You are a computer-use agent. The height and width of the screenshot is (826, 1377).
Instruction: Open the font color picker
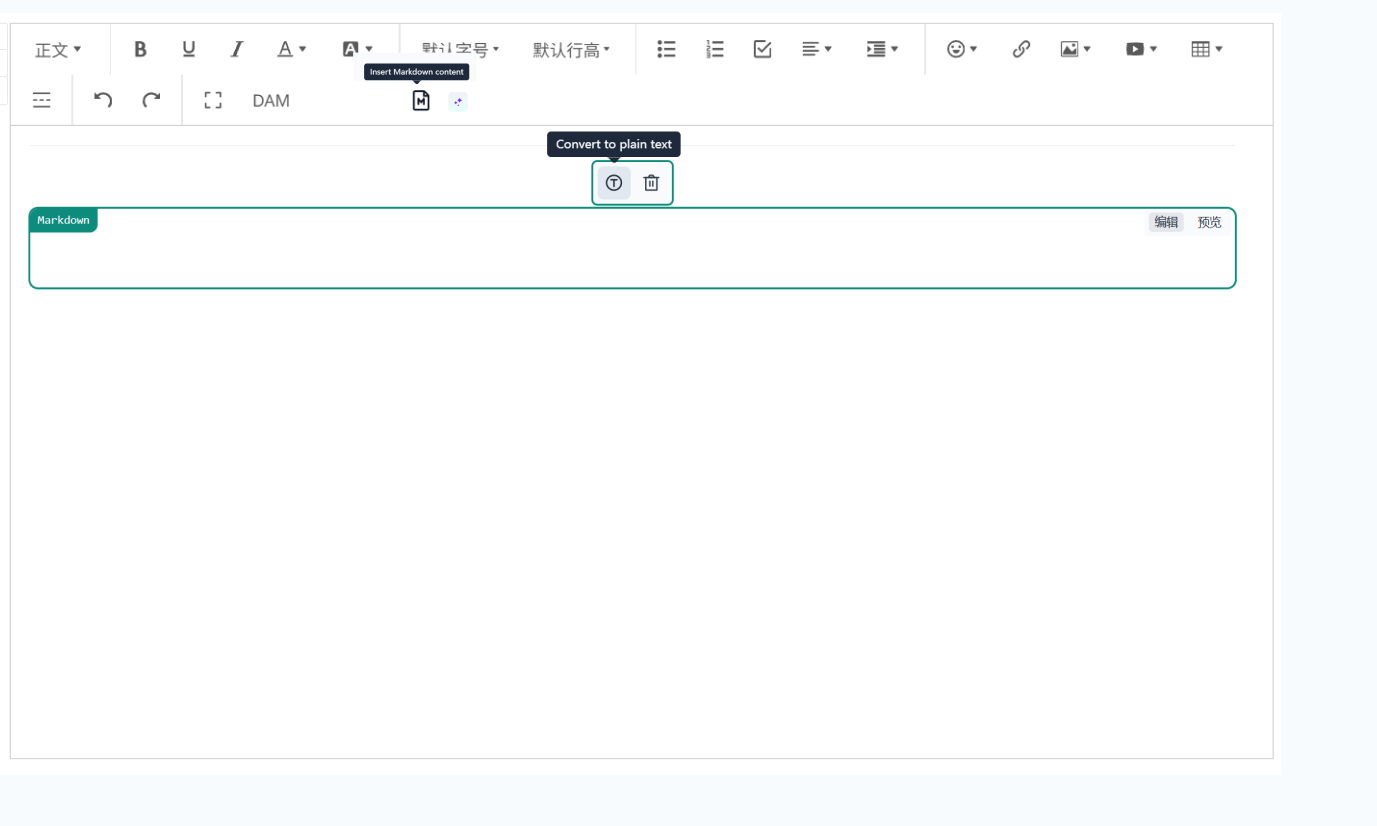tap(291, 49)
